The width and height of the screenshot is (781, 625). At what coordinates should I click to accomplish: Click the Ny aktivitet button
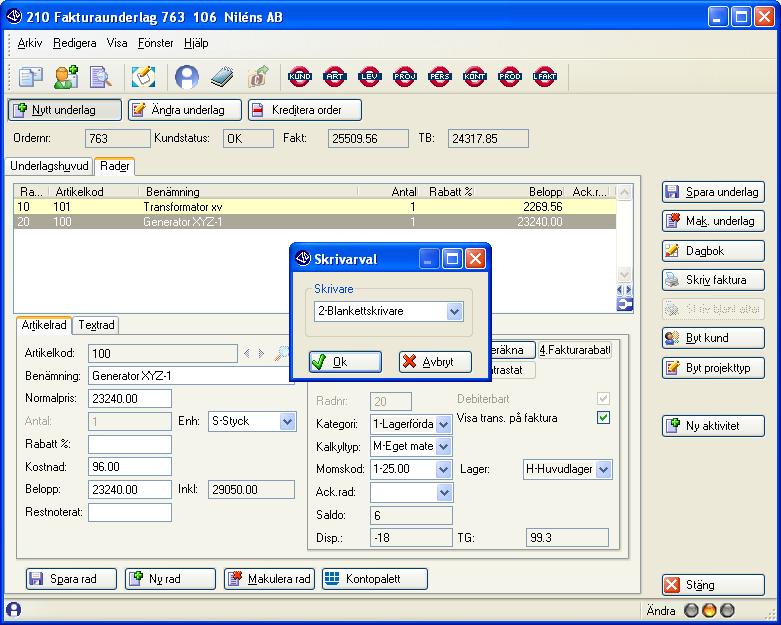[713, 426]
